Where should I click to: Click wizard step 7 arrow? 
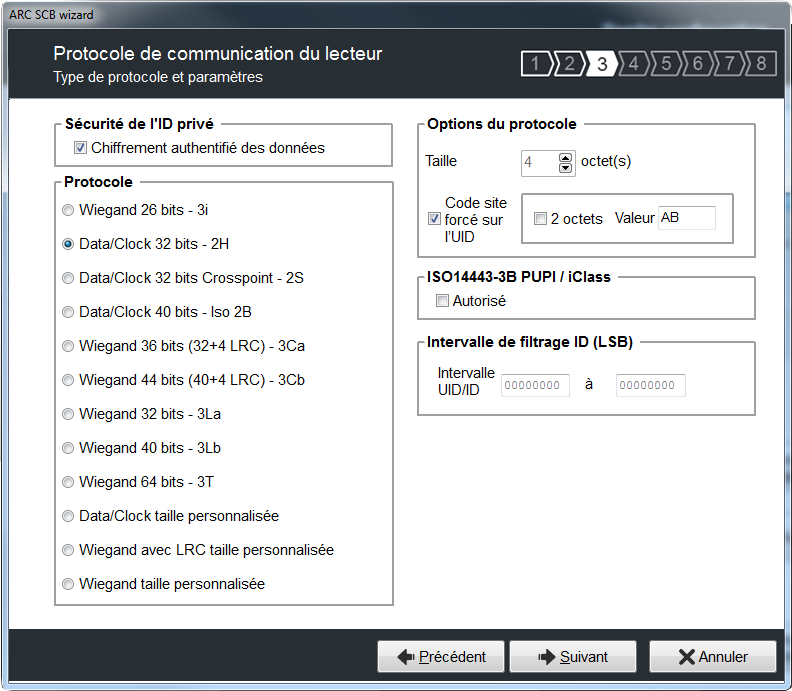(729, 65)
